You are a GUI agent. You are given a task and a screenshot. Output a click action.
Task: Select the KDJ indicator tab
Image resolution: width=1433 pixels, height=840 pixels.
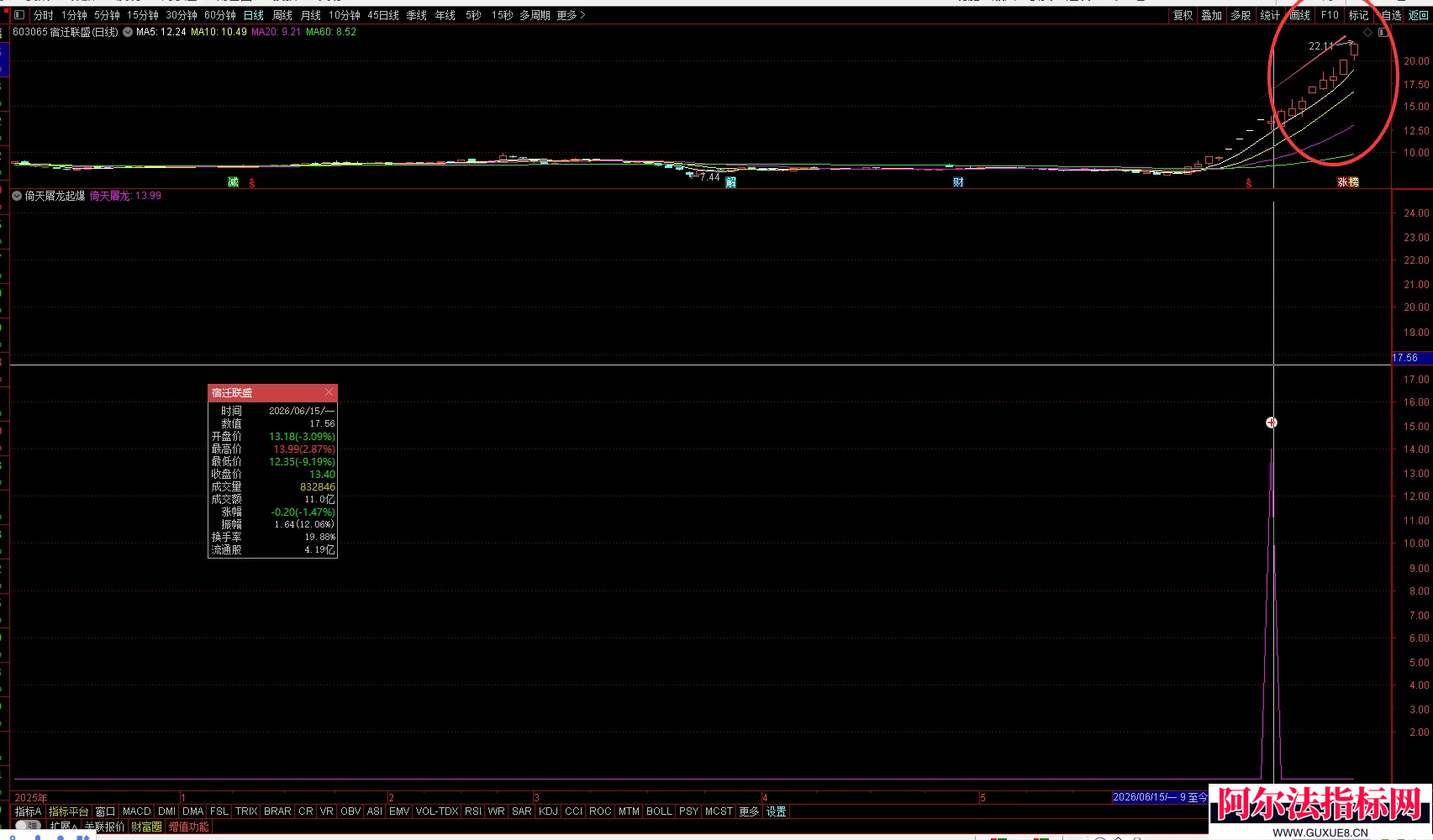(548, 811)
